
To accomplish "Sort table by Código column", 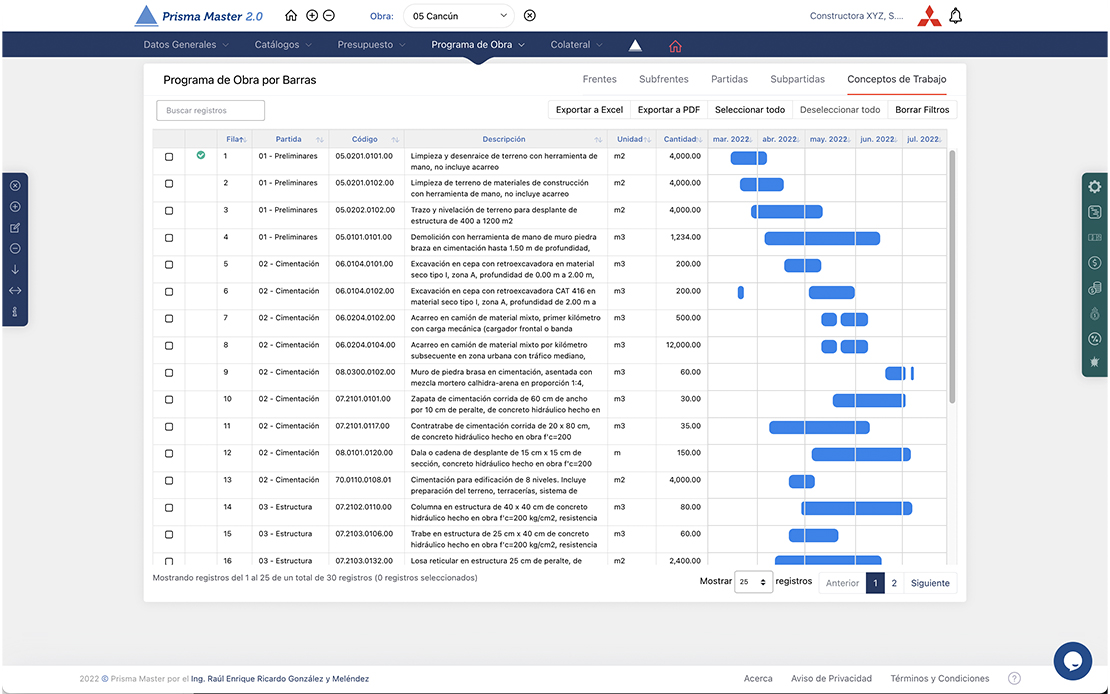I will coord(367,140).
